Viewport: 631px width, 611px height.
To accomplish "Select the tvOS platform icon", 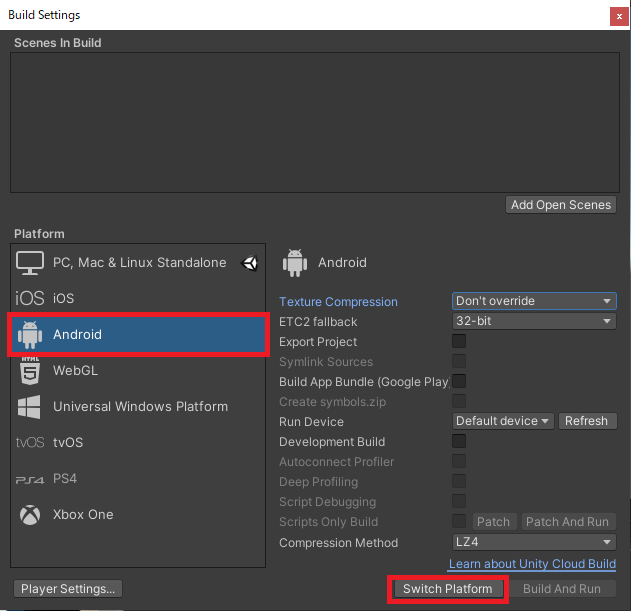I will tap(30, 442).
